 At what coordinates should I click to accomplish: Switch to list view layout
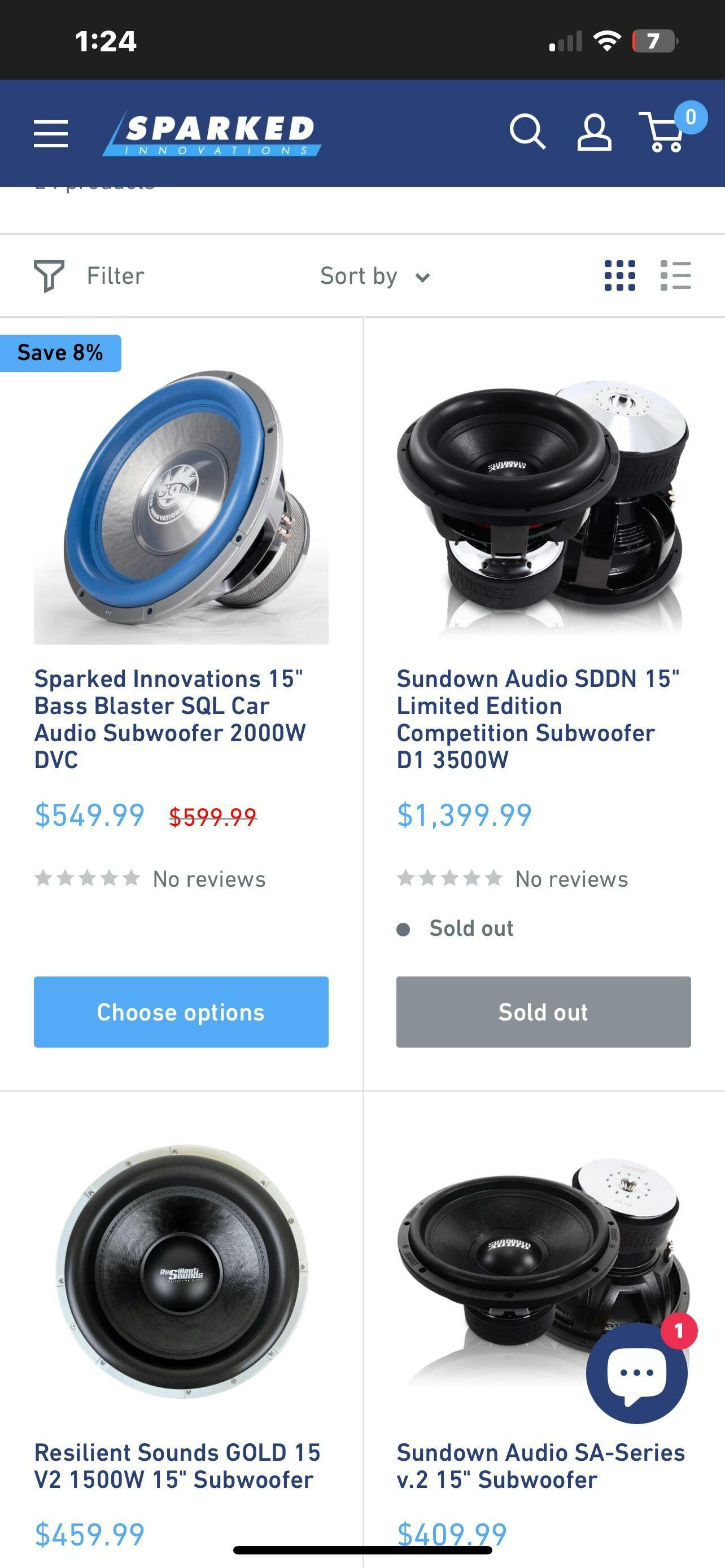tap(675, 276)
